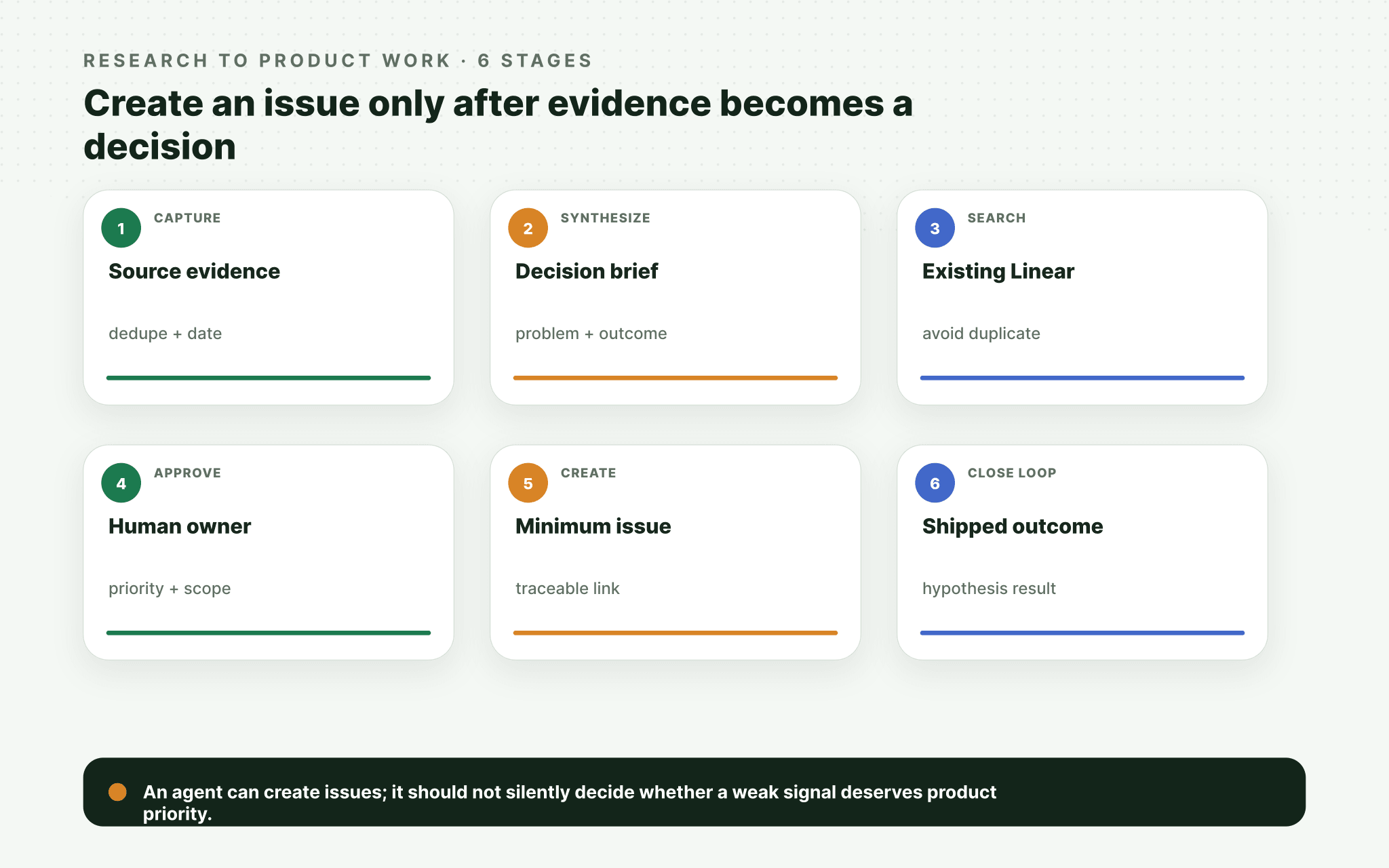Click the orange number 5 circle badge

point(528,483)
